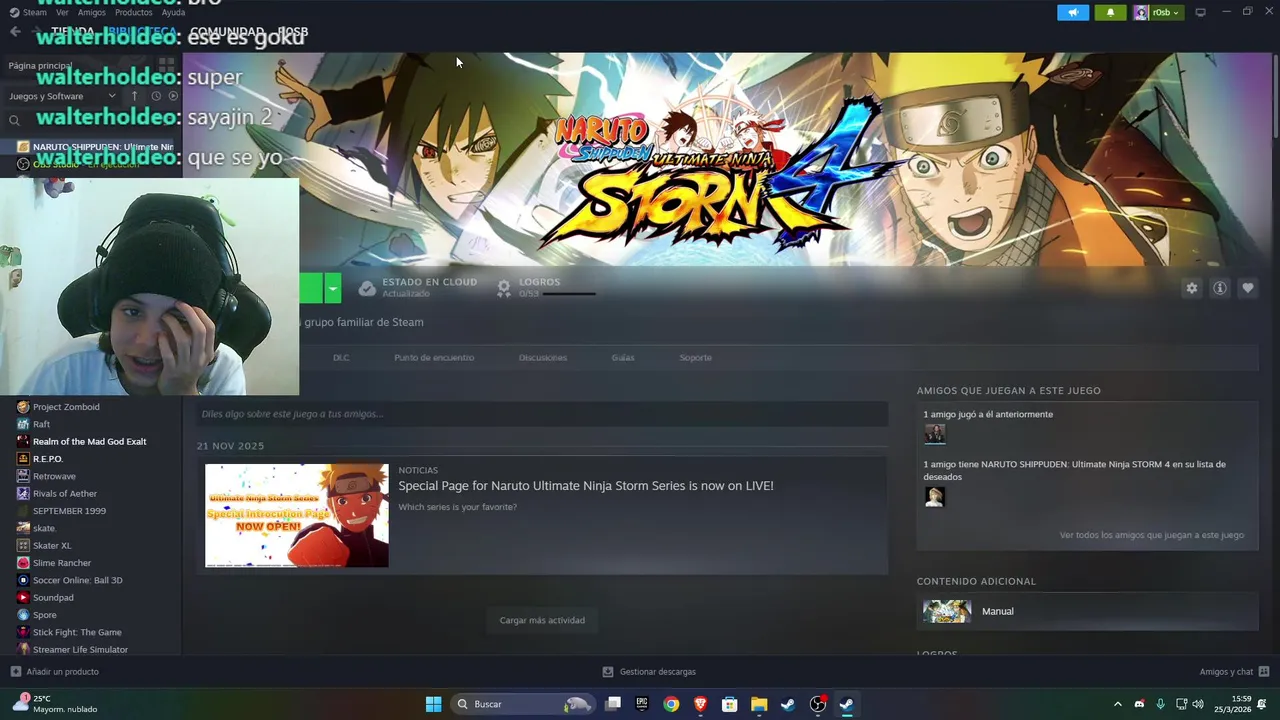Click the Slime Rancher game icon
Screen dimensions: 1280x720
pyautogui.click(x=23, y=563)
